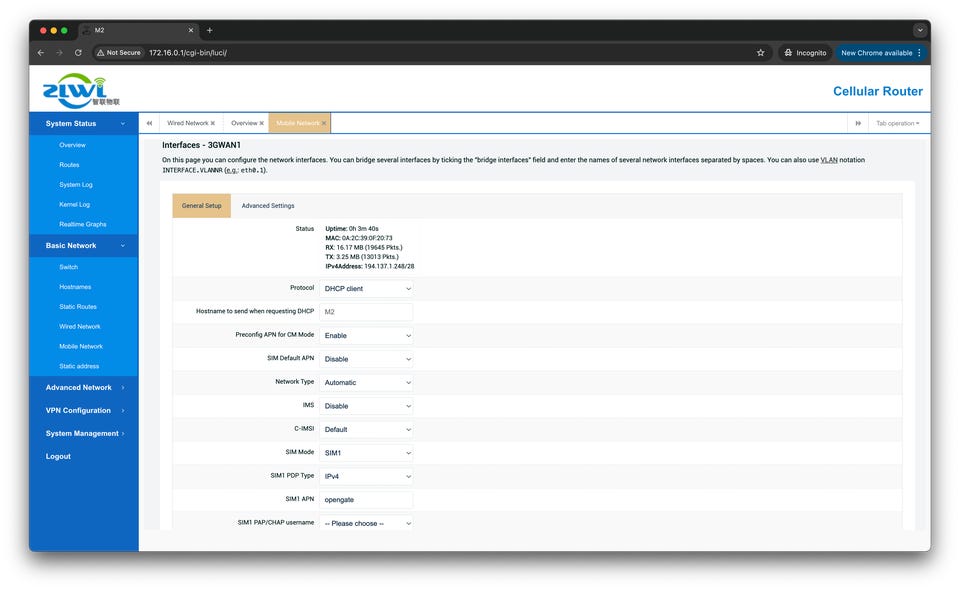
Task: Close the Wired Network page tab
Action: click(x=213, y=124)
